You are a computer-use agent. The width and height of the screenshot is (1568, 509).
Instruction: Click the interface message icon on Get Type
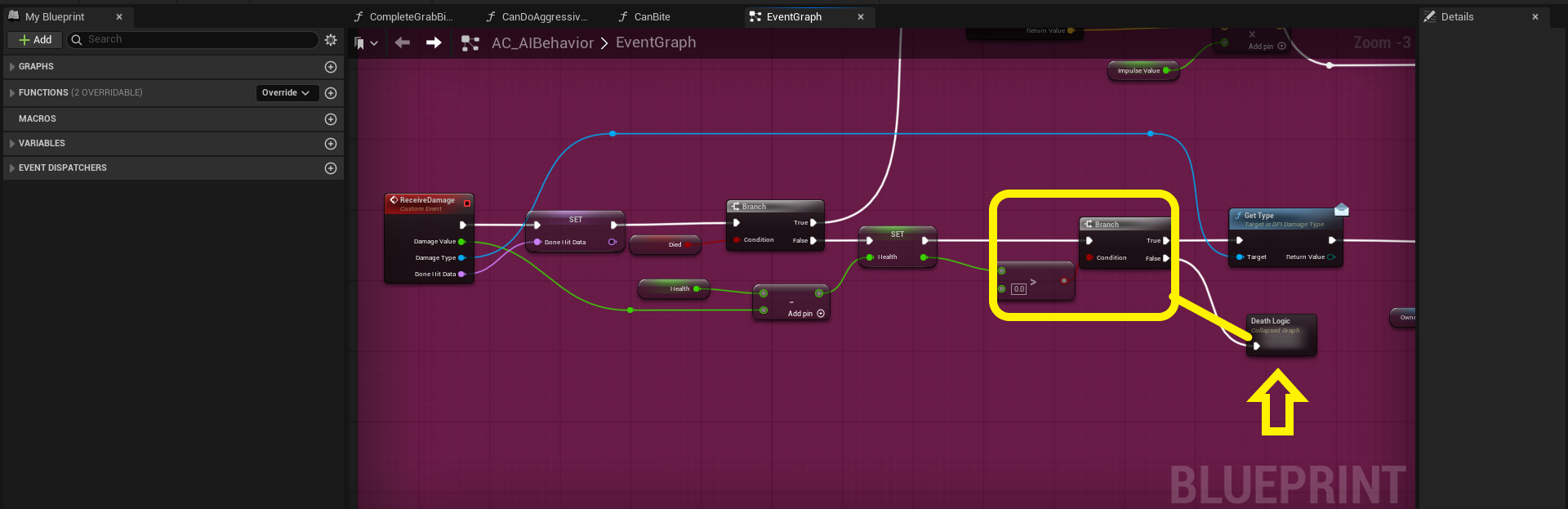(x=1341, y=210)
